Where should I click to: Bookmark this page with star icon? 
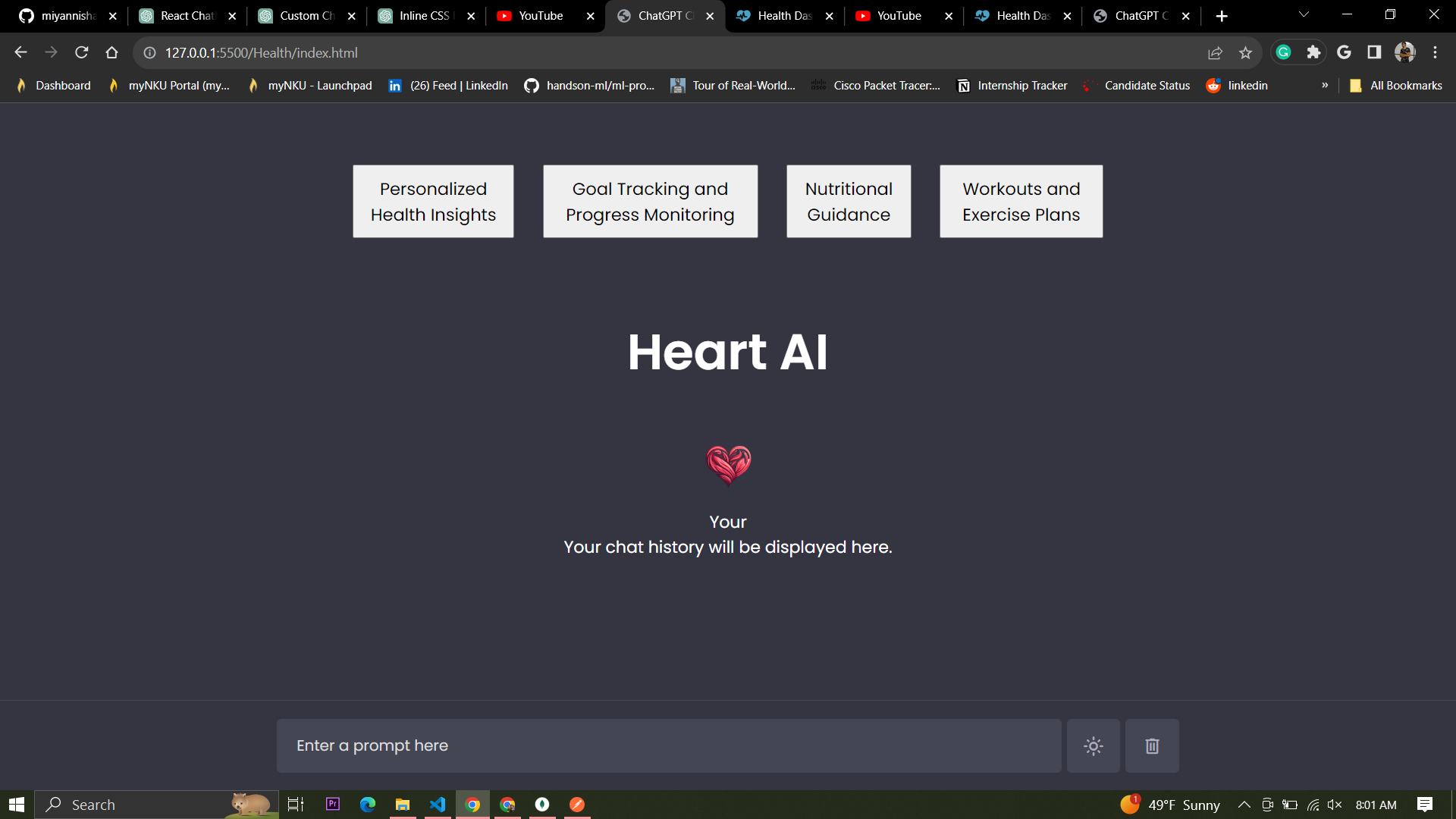click(1245, 52)
